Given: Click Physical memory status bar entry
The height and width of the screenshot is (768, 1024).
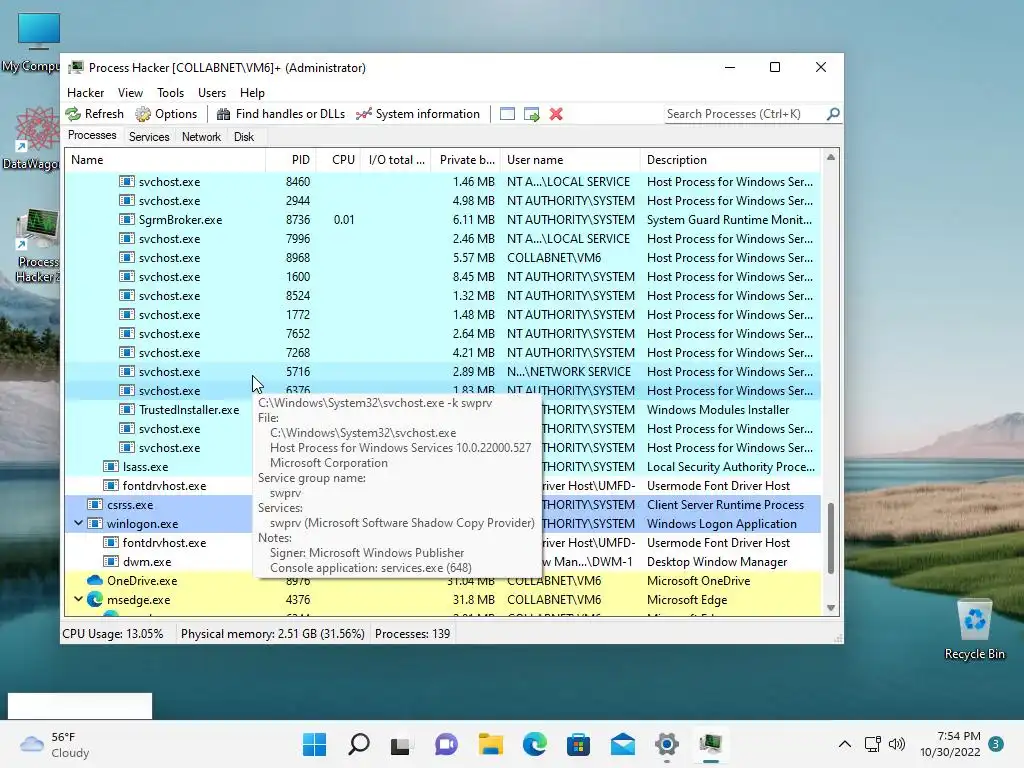Looking at the screenshot, I should pos(272,633).
